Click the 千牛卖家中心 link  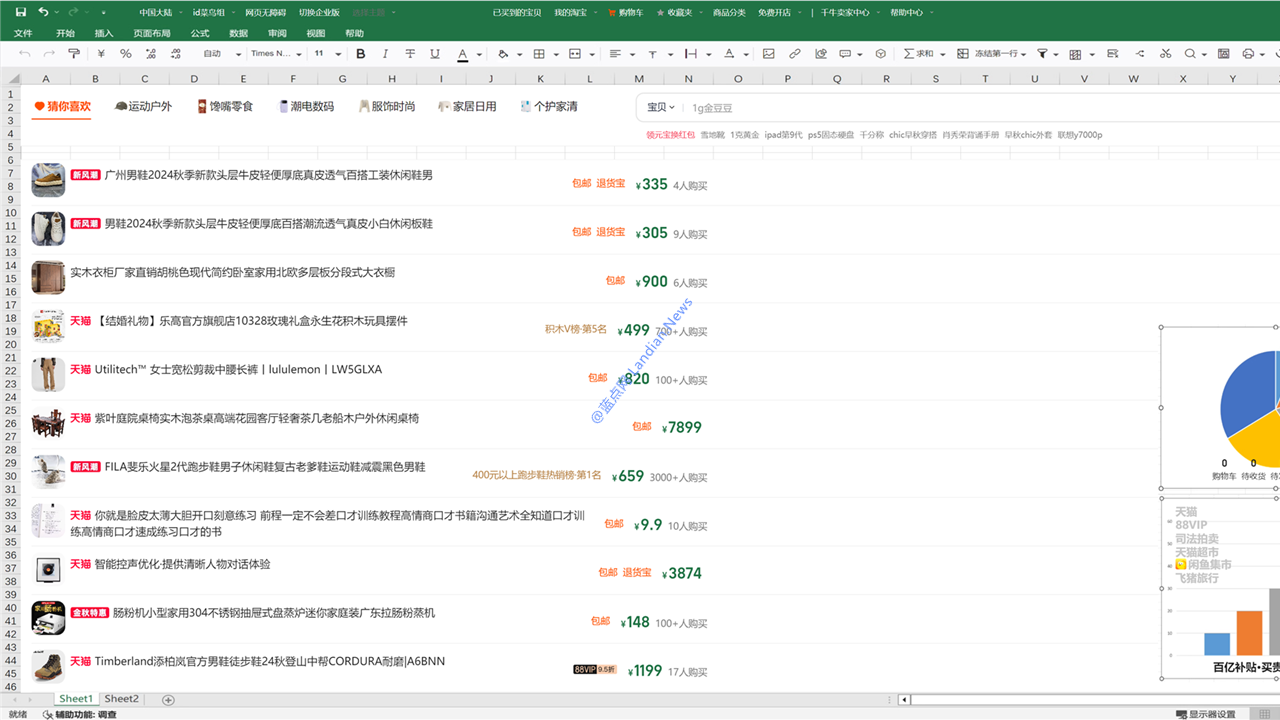pyautogui.click(x=845, y=12)
